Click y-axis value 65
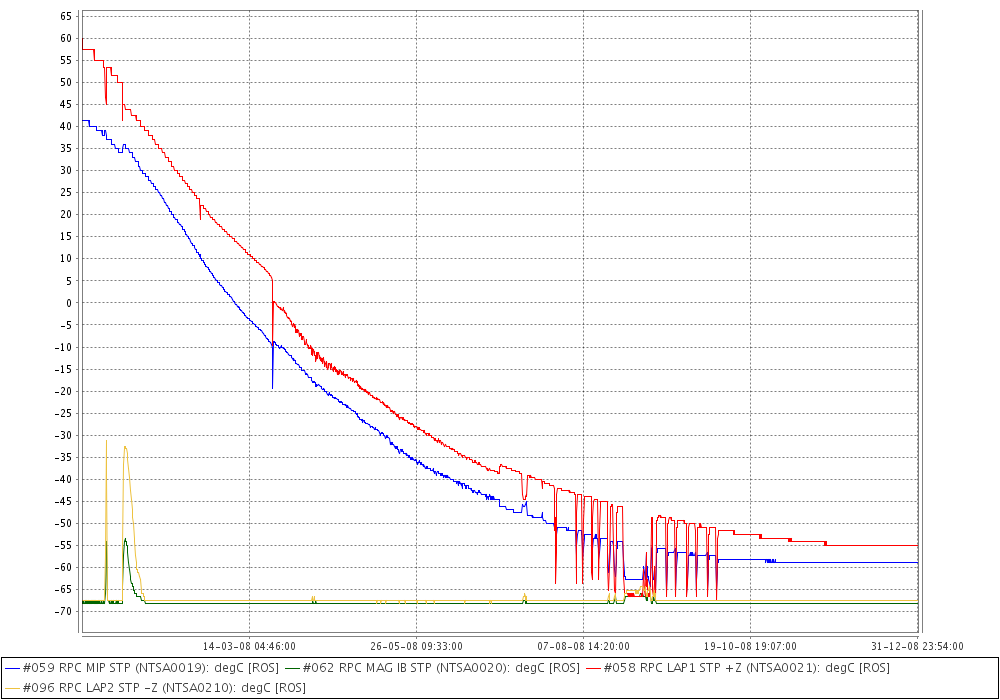This screenshot has width=1000, height=700. point(66,17)
